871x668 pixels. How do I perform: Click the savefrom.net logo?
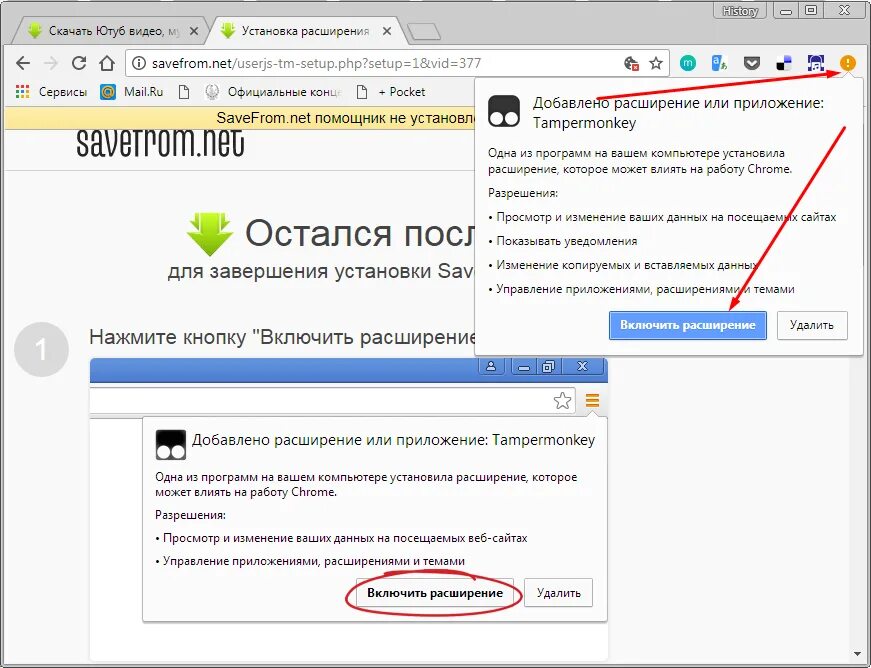click(160, 143)
